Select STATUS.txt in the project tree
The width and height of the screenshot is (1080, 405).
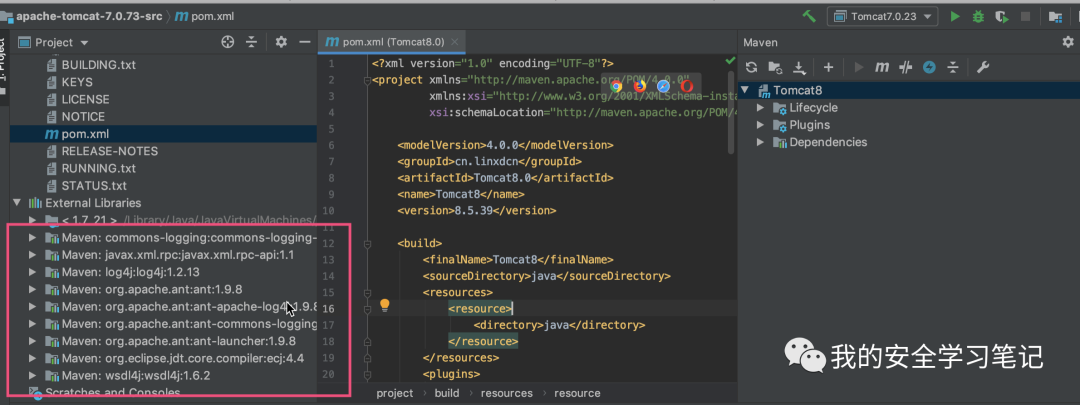click(x=94, y=185)
